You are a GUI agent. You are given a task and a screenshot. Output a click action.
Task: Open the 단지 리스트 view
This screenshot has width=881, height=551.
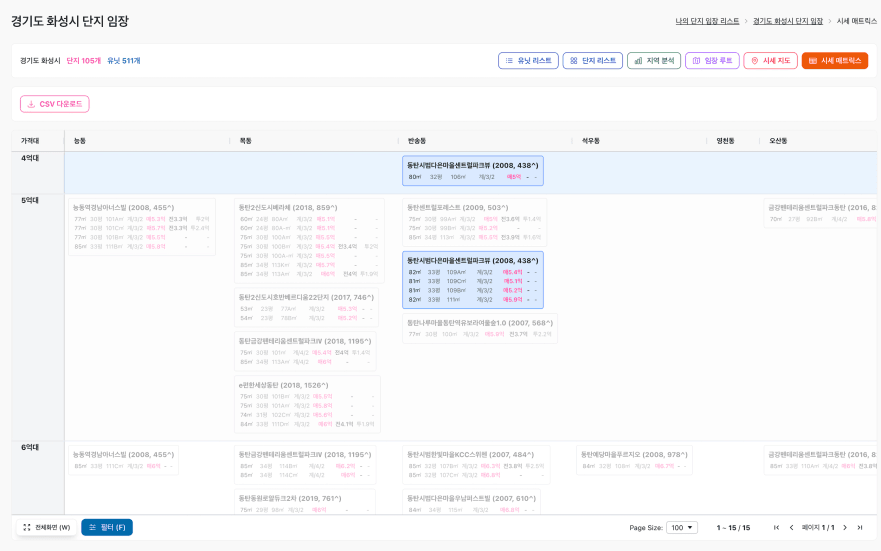592,61
